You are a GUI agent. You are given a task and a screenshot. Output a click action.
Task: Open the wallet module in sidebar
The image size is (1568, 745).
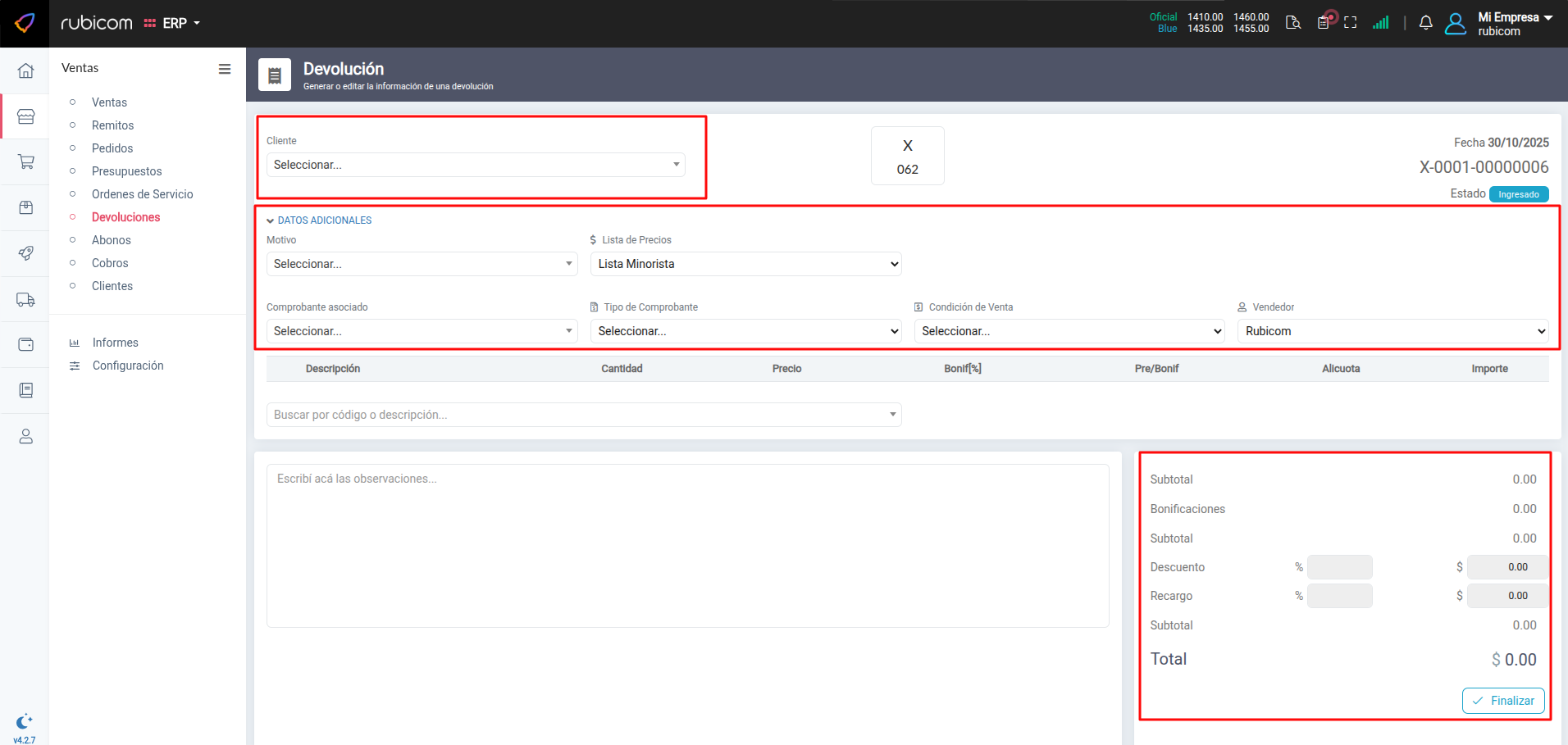click(25, 345)
